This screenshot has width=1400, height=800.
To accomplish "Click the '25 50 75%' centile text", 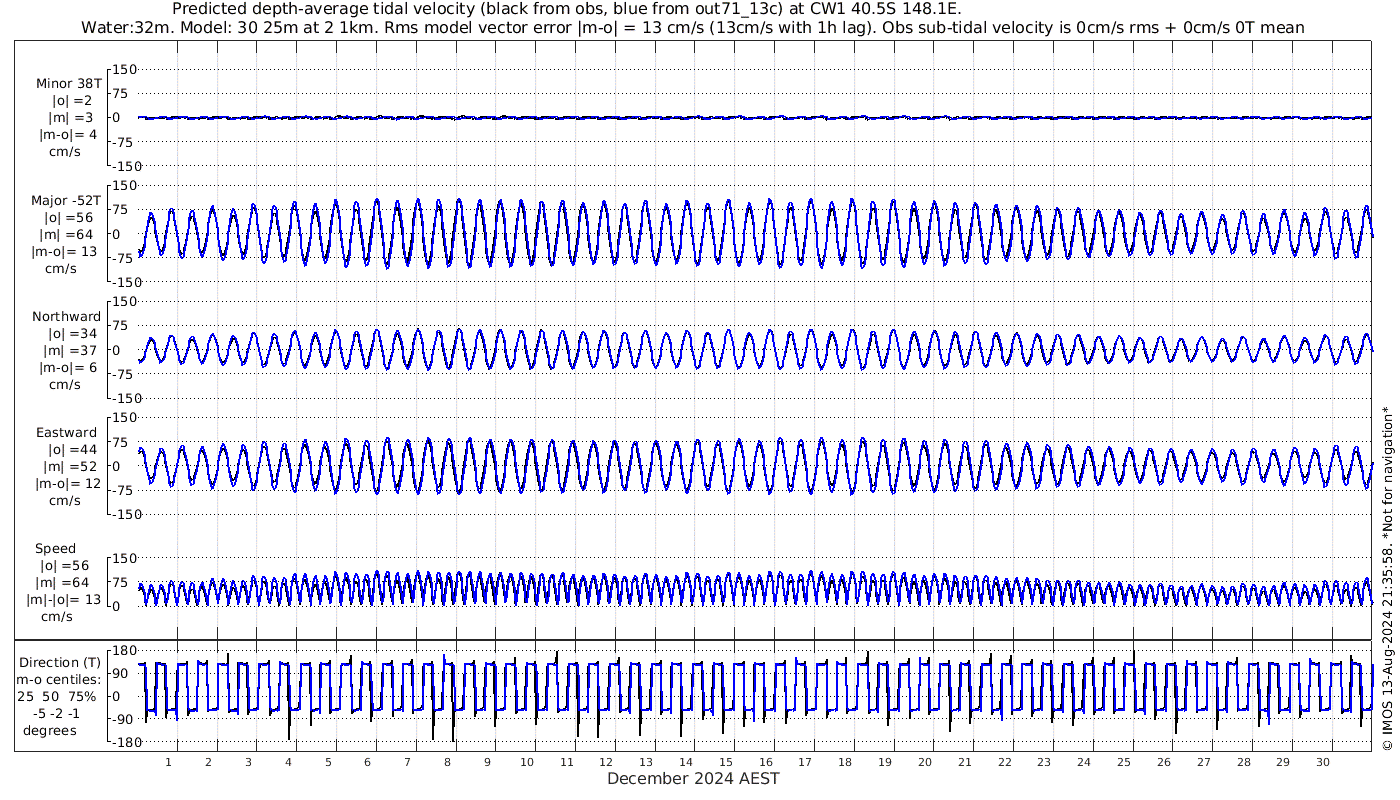I will click(56, 697).
